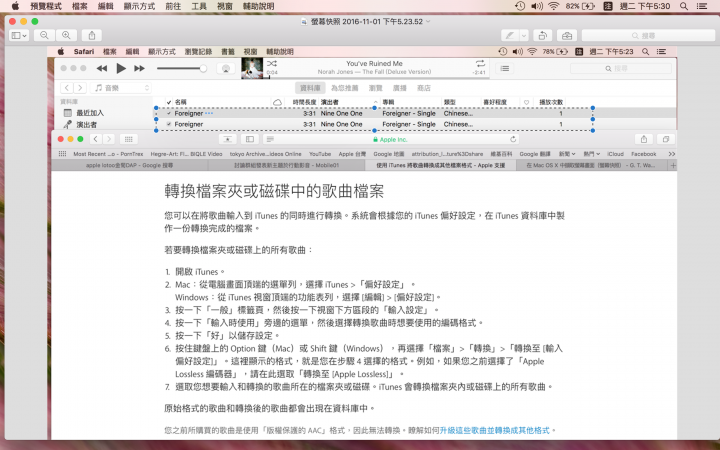Open Preview toolbar share button
This screenshot has width=720, height=450.
[x=92, y=35]
